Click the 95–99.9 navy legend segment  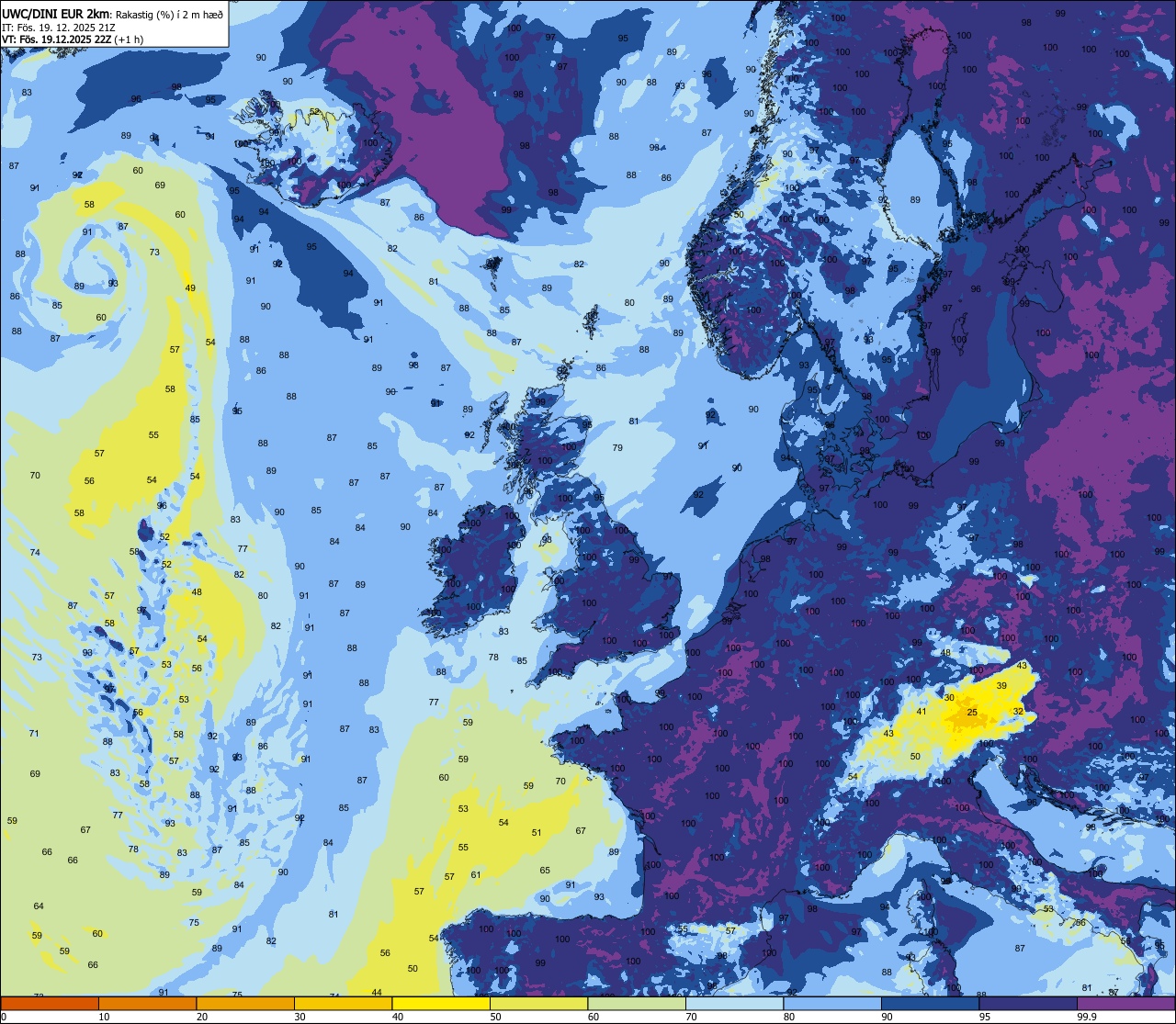(x=1028, y=1003)
